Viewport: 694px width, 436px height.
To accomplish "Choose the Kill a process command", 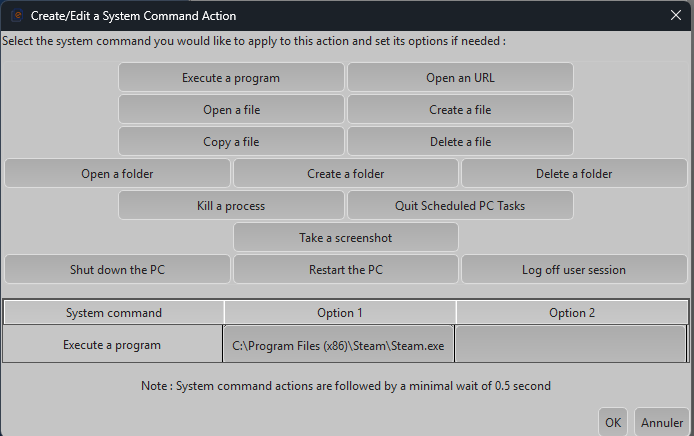I will (231, 206).
